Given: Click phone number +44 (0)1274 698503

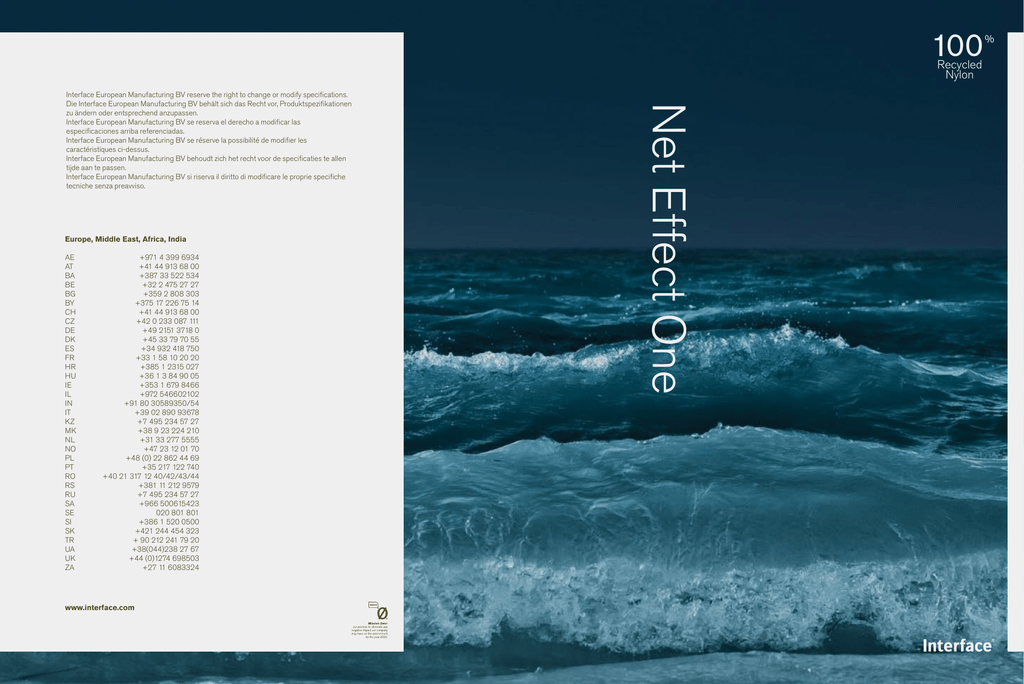Looking at the screenshot, I should 164,559.
